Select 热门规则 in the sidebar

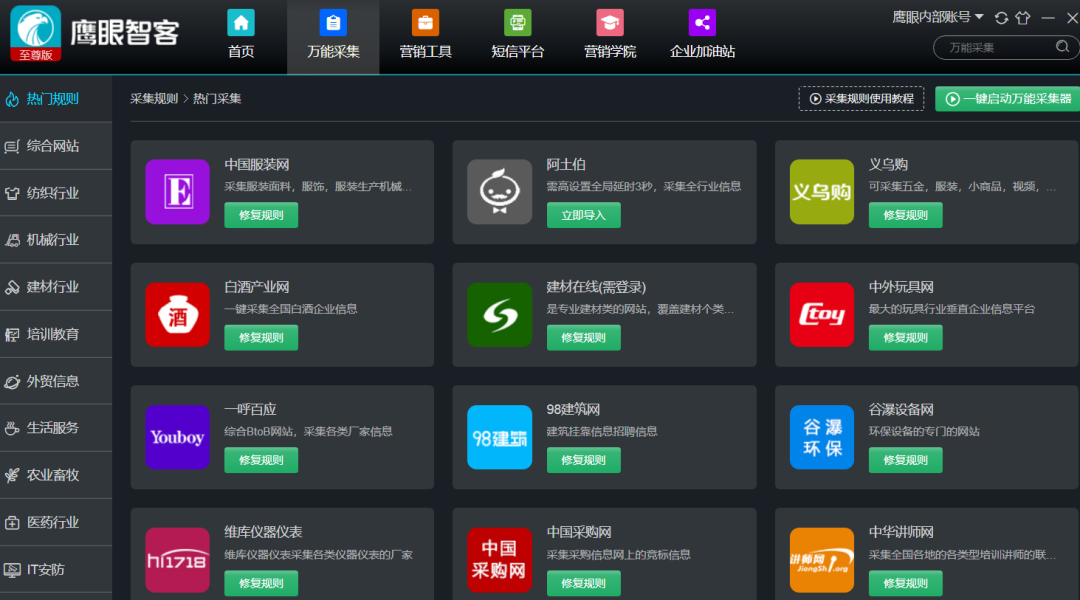pos(56,99)
